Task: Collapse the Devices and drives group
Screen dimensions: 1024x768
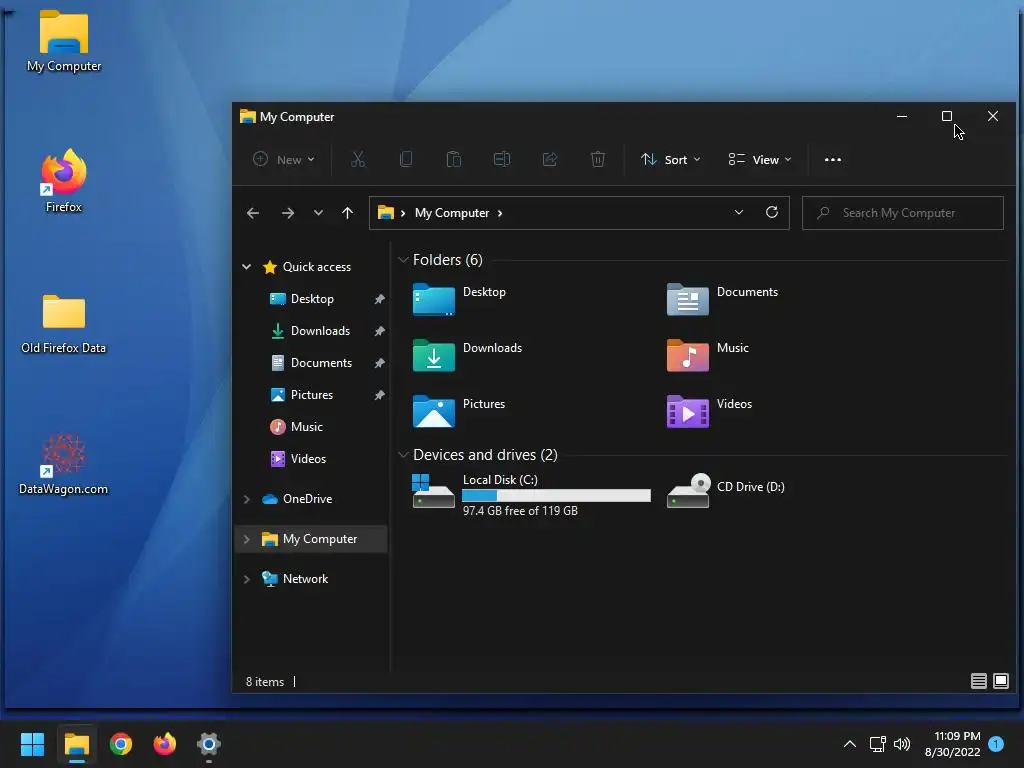Action: click(x=403, y=455)
